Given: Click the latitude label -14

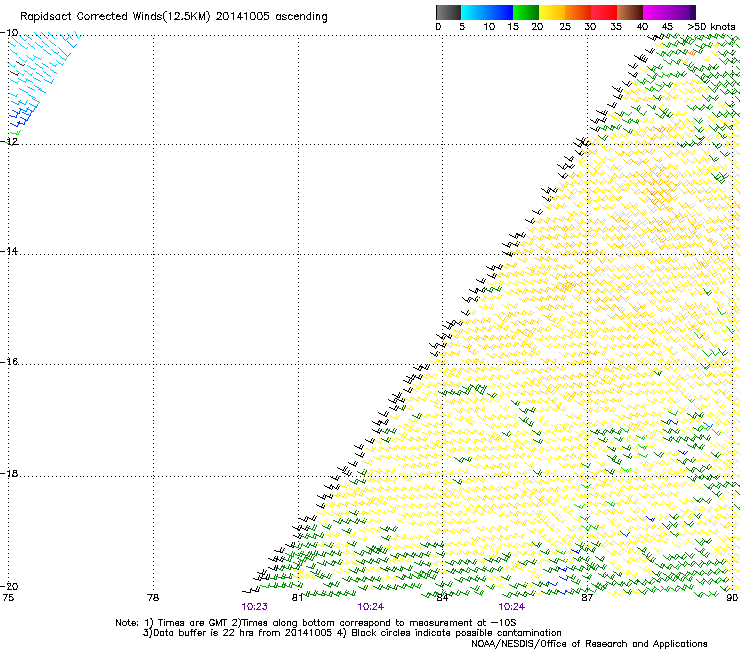Looking at the screenshot, I should (x=9, y=251).
